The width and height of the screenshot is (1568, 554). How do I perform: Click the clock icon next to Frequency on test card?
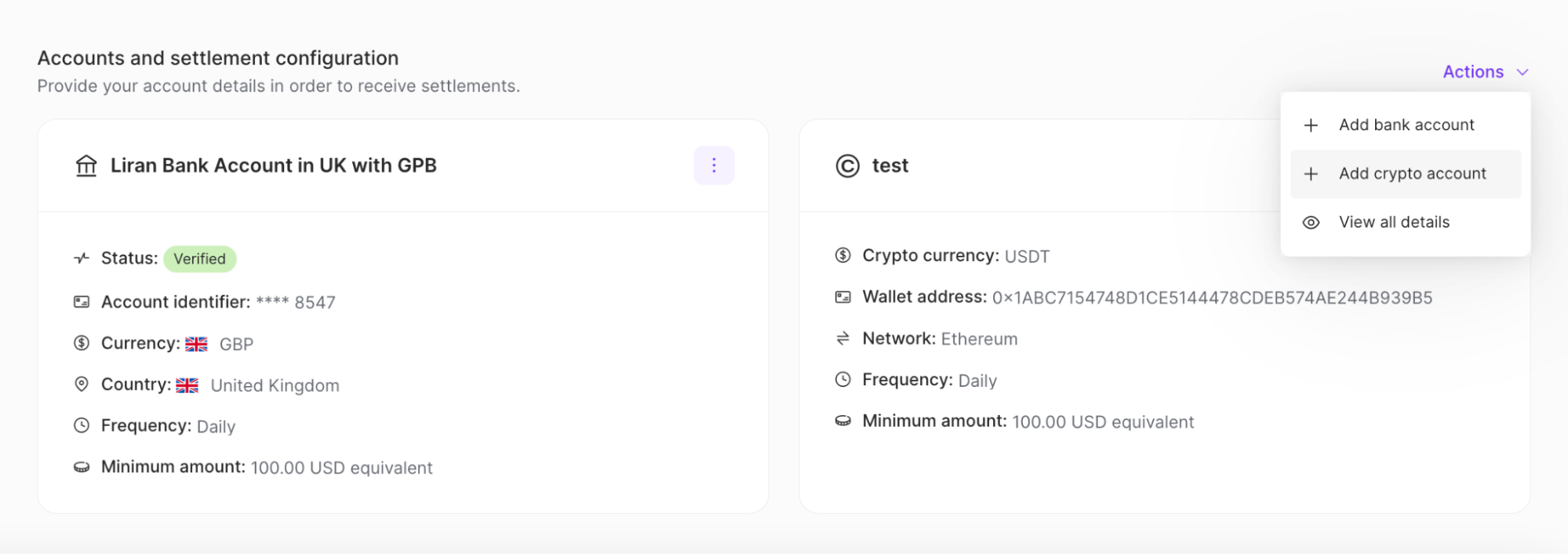(x=843, y=379)
